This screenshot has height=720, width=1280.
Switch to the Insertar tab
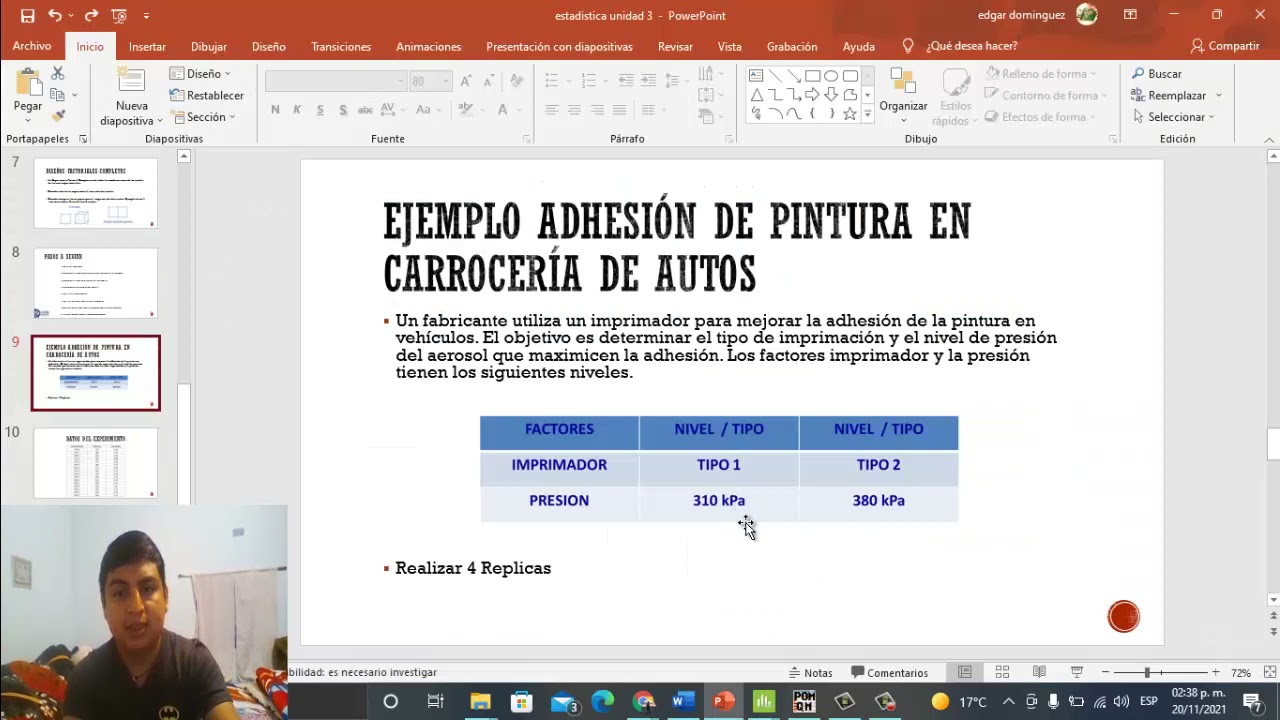(147, 46)
